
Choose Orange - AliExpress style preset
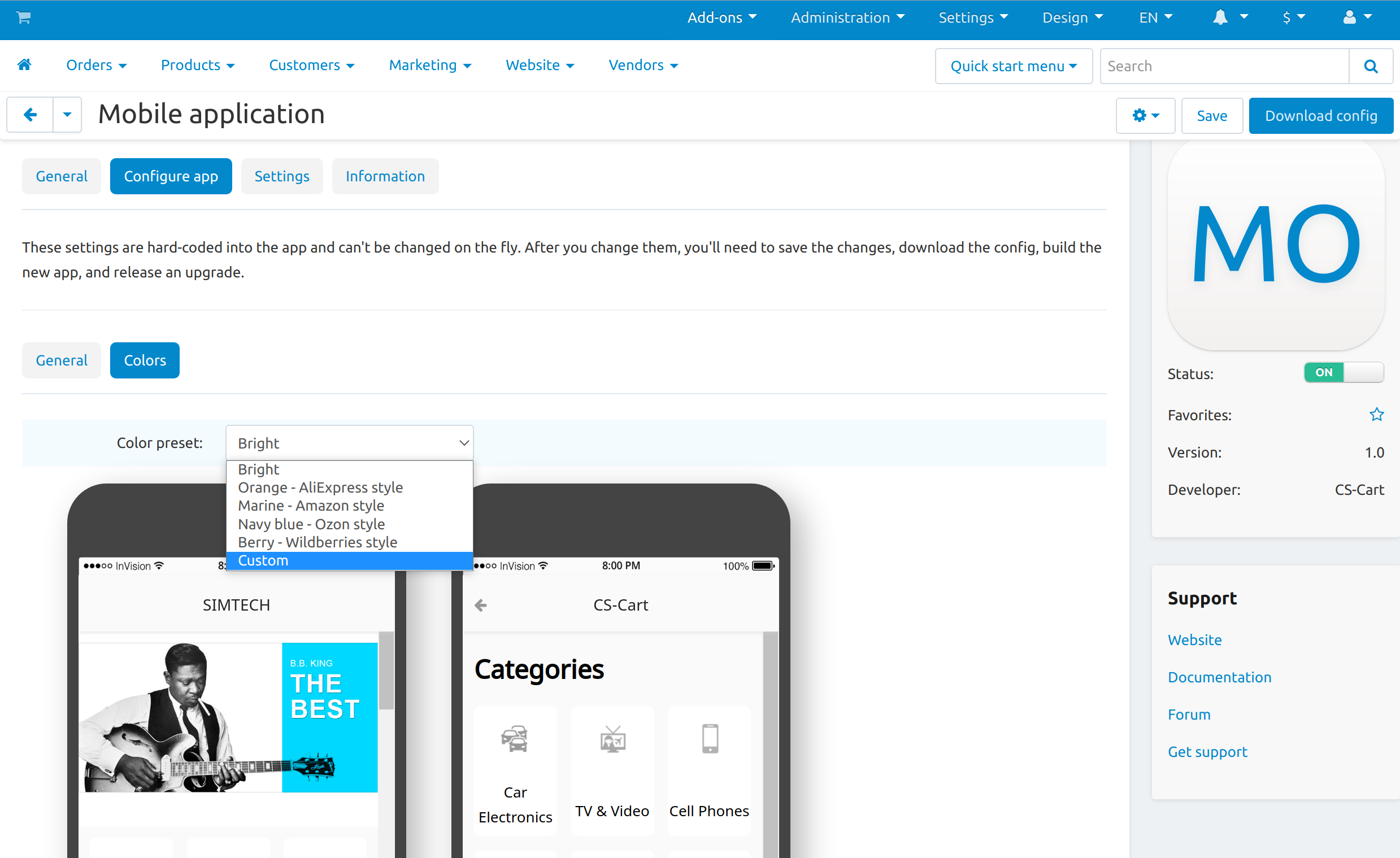pyautogui.click(x=349, y=487)
